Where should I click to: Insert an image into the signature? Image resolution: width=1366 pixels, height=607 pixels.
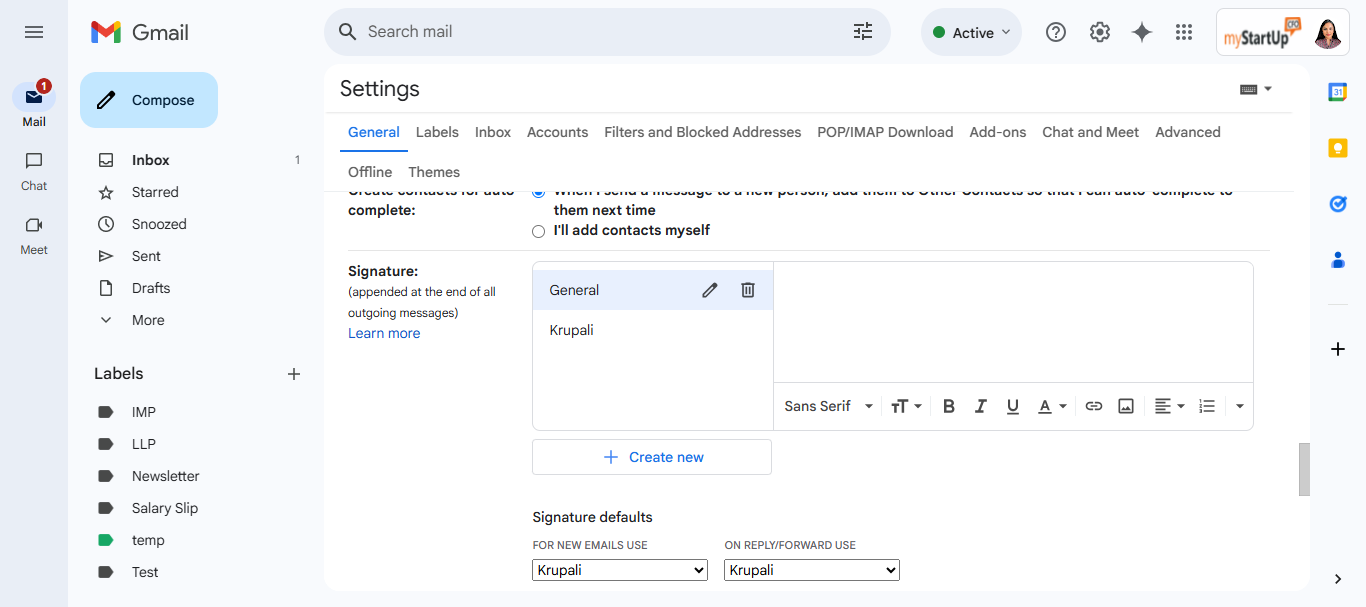click(1126, 406)
